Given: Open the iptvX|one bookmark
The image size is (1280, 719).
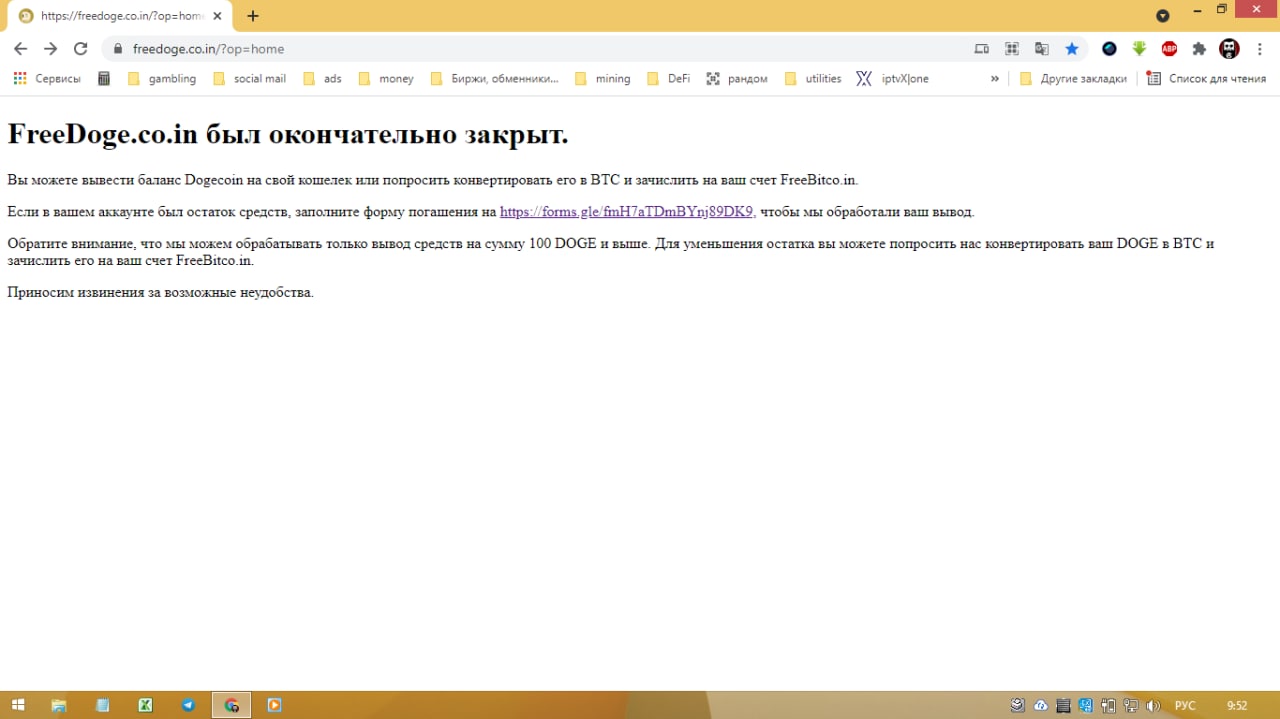Looking at the screenshot, I should (x=892, y=78).
